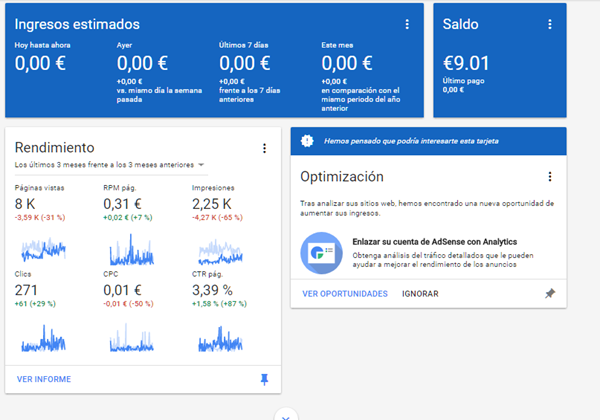Open the Optimización card three-dot menu
Image resolution: width=600 pixels, height=420 pixels.
click(550, 177)
